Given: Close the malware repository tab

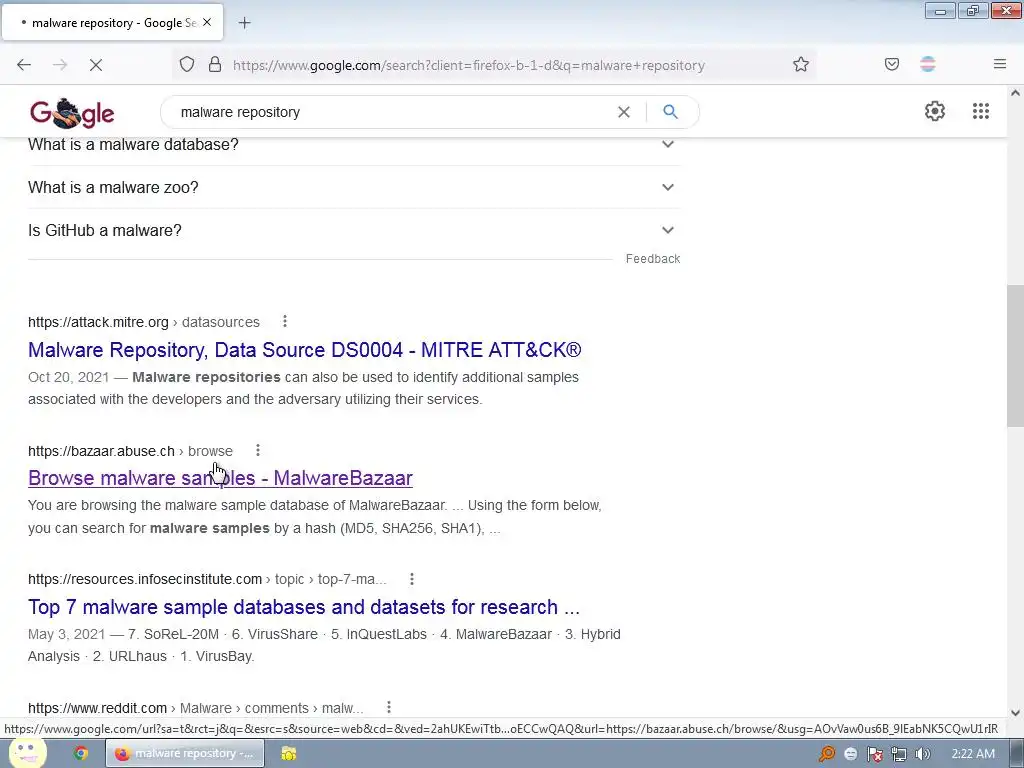Looking at the screenshot, I should [207, 22].
